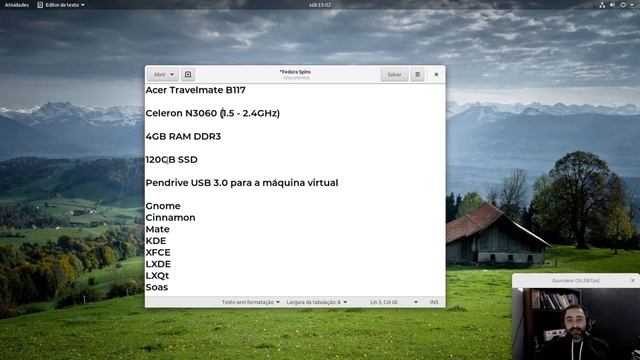Click the word Mate
640x360 pixels.
click(158, 229)
